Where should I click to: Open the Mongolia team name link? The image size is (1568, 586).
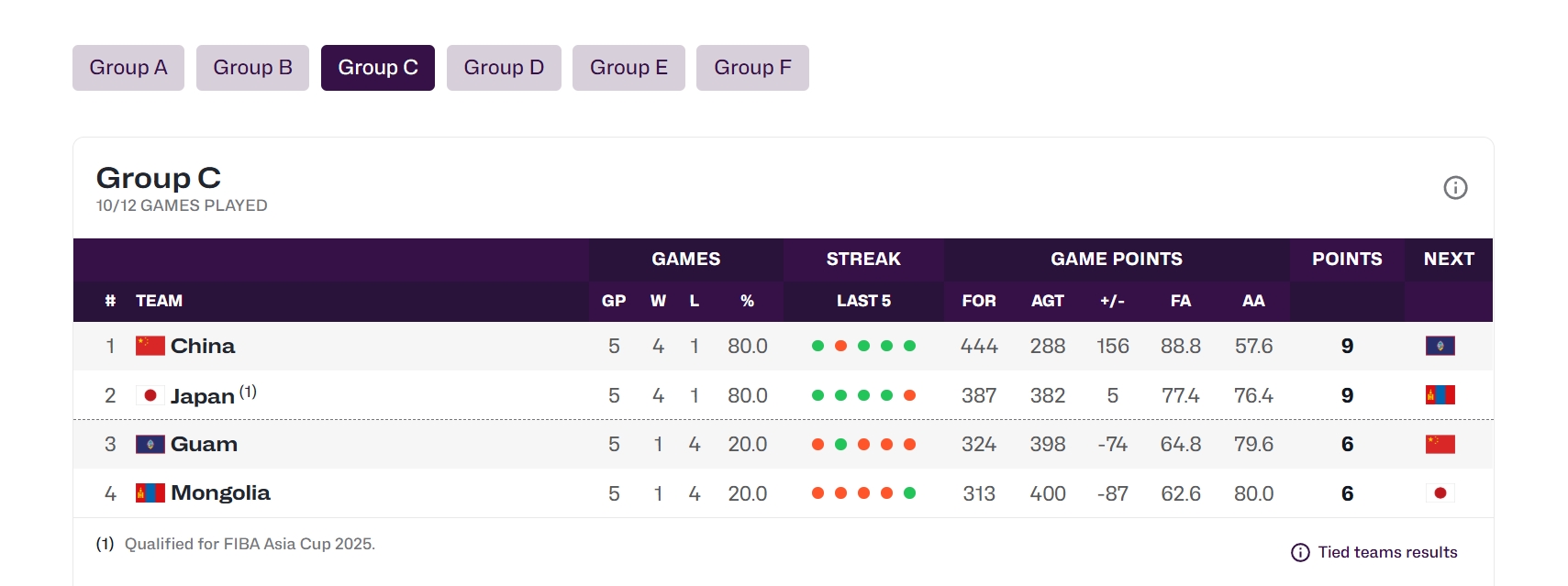[x=220, y=493]
